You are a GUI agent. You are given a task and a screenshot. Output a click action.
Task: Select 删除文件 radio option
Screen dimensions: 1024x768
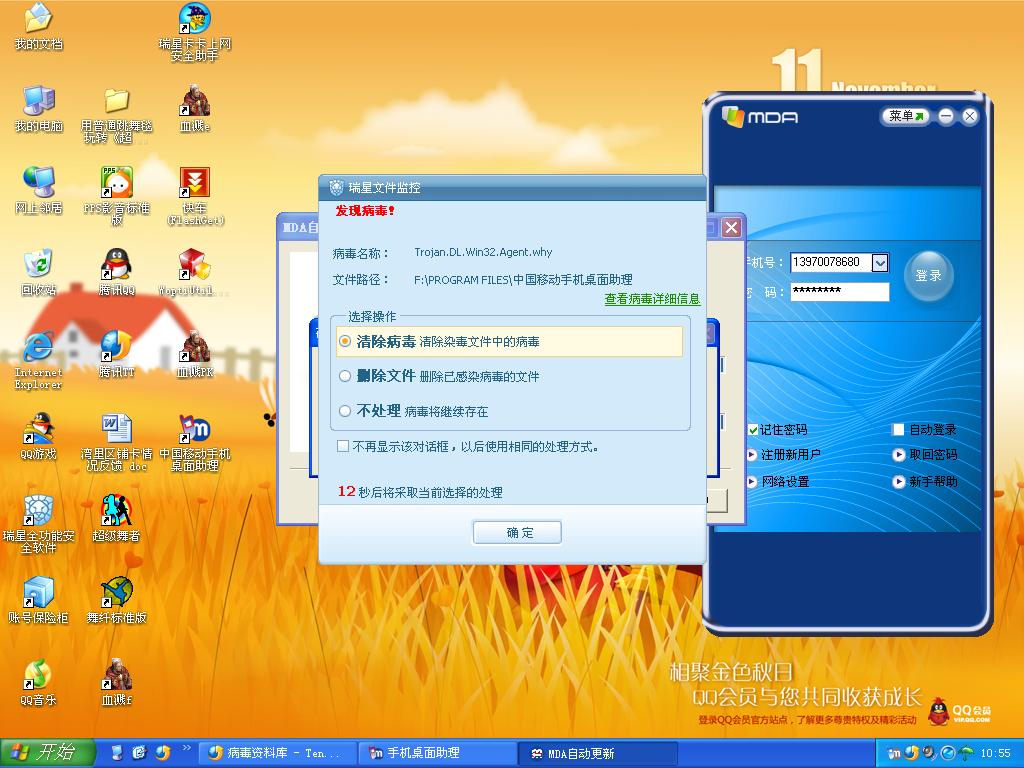345,376
